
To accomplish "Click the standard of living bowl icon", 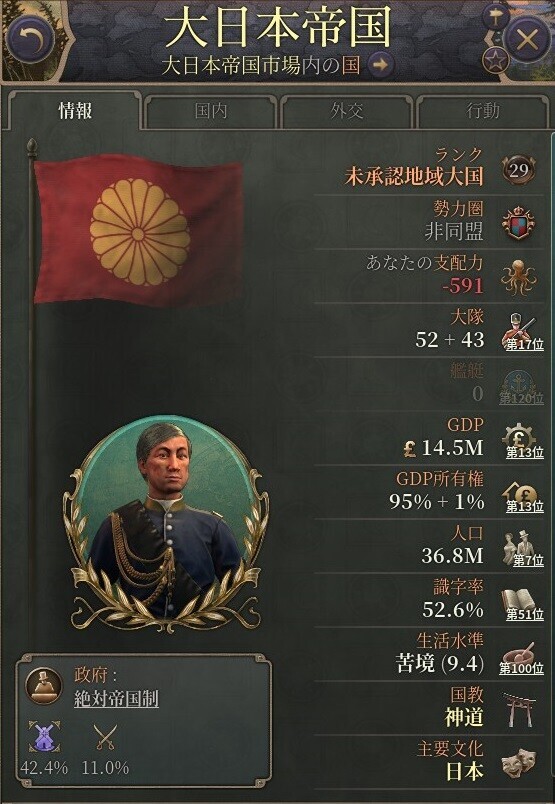I will tap(521, 657).
